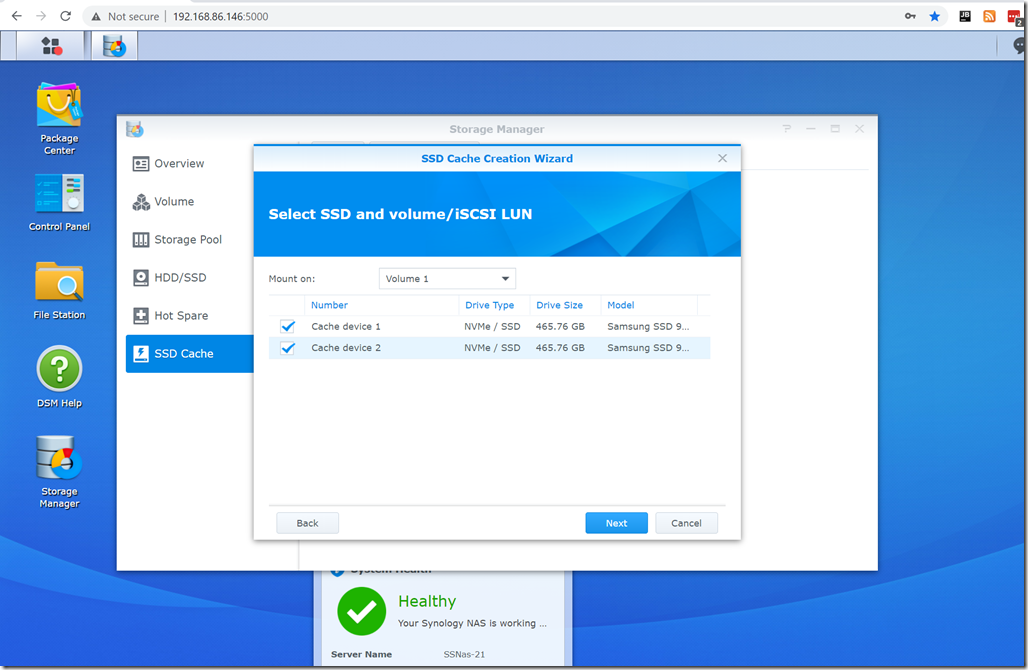The width and height of the screenshot is (1028, 670).
Task: Click the server name "SSNas-21"
Action: [x=464, y=654]
